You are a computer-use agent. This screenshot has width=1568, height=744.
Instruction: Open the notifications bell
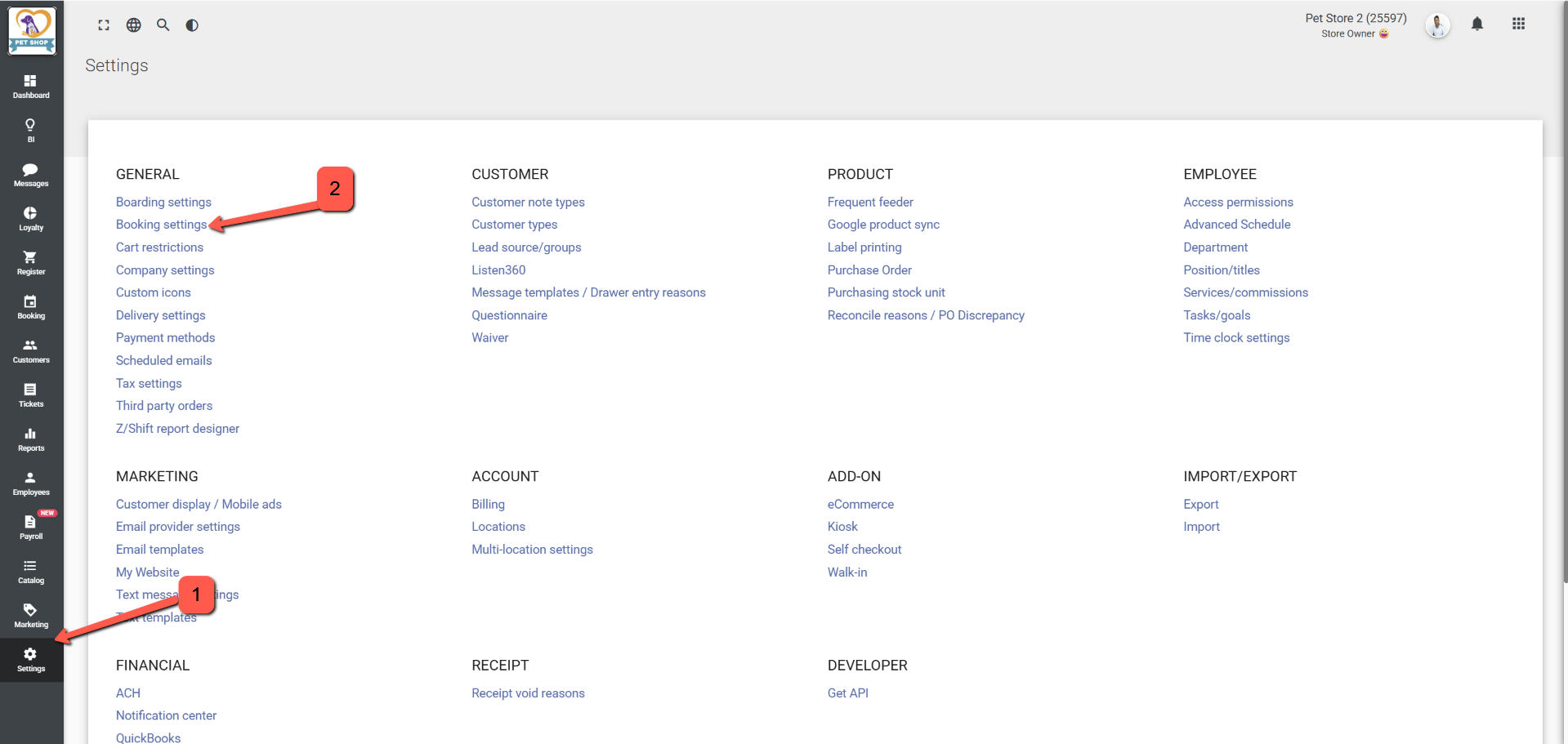click(1476, 25)
